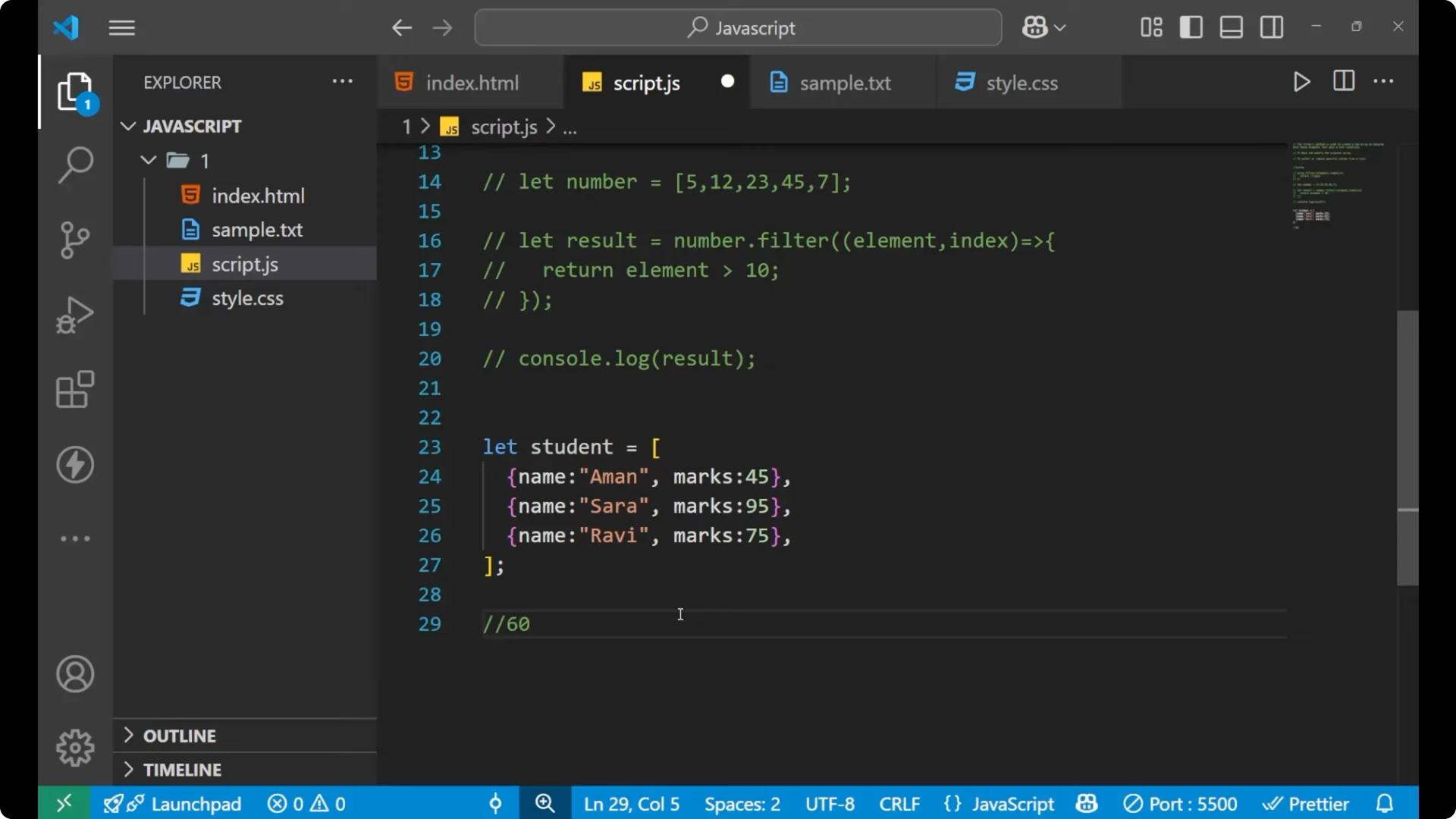Open the Accounts icon in activity bar
The image size is (1456, 819).
coord(74,674)
